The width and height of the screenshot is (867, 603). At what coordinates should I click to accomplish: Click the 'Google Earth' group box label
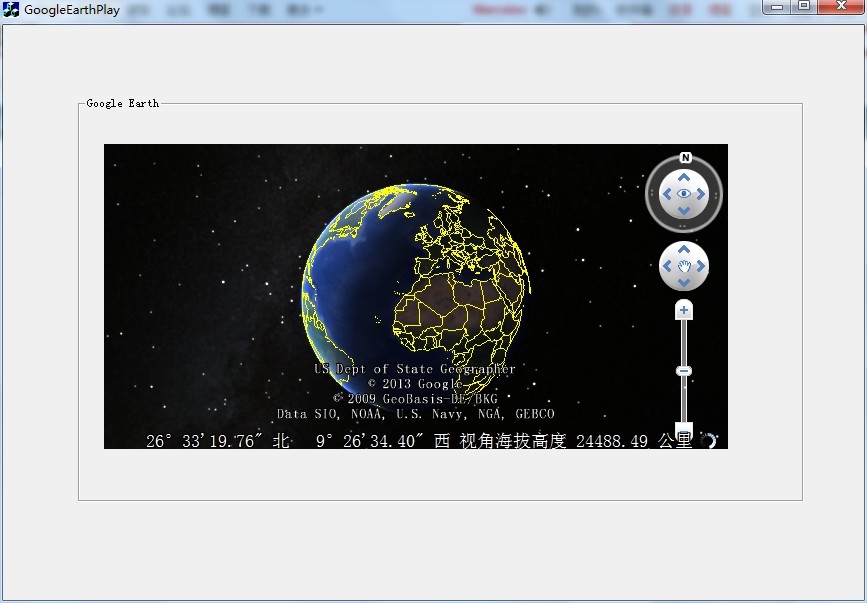coord(123,103)
